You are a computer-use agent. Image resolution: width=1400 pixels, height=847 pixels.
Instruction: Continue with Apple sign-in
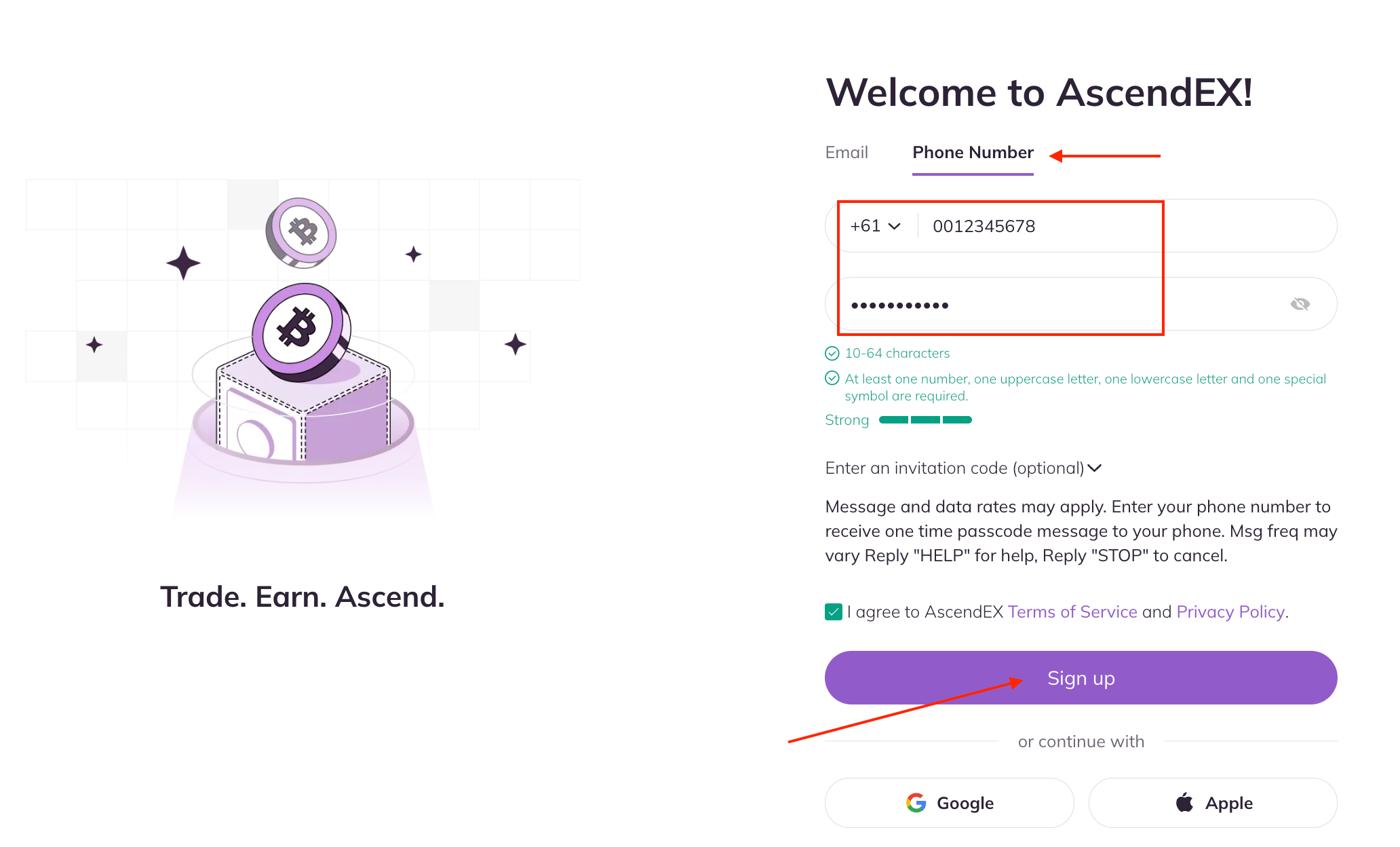[x=1213, y=803]
